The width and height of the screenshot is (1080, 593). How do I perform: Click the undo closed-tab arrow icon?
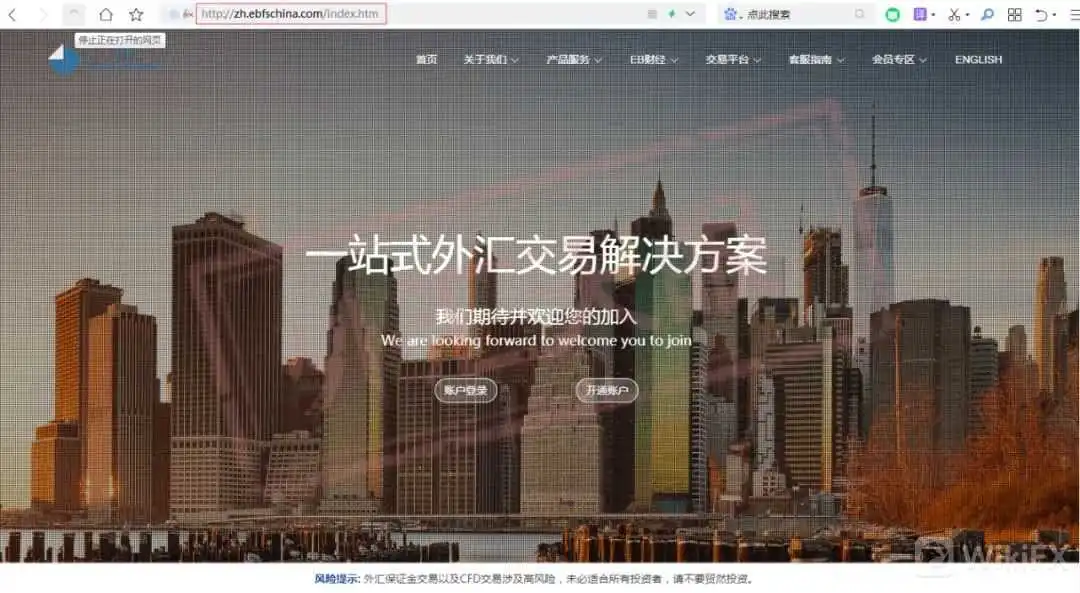[x=1041, y=14]
